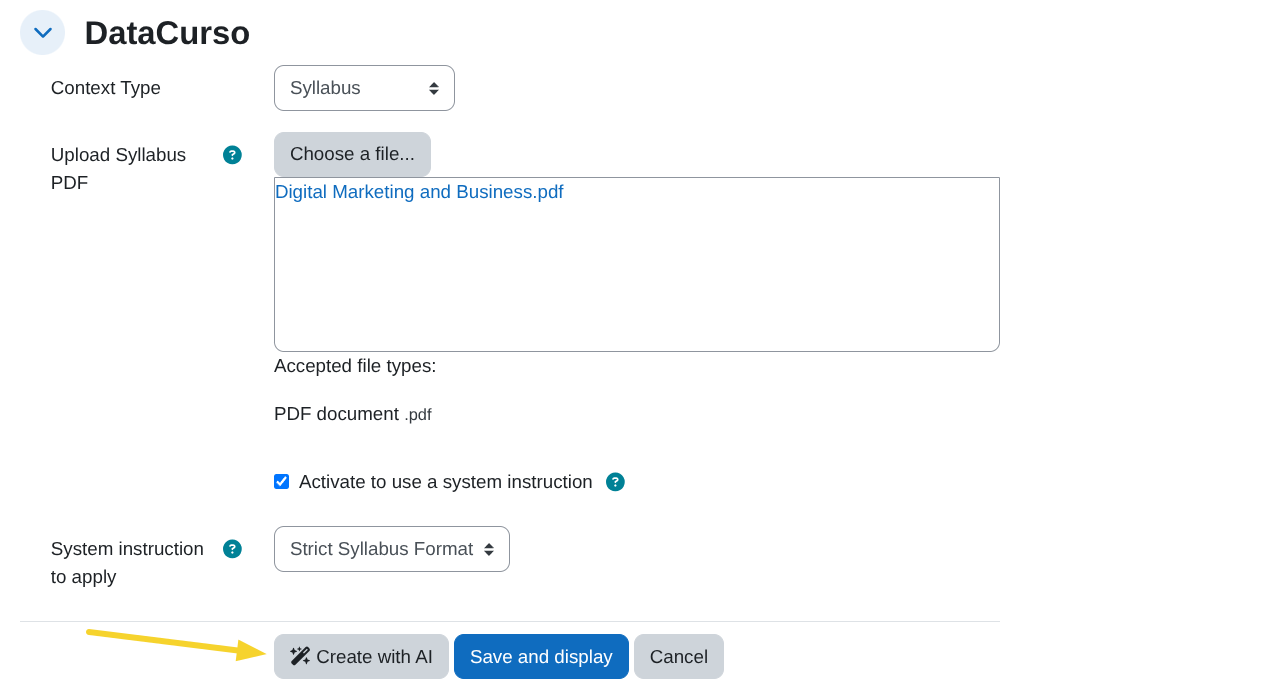Open Digital Marketing and Business.pdf
Screen dimensions: 1276x692
pyautogui.click(x=419, y=191)
